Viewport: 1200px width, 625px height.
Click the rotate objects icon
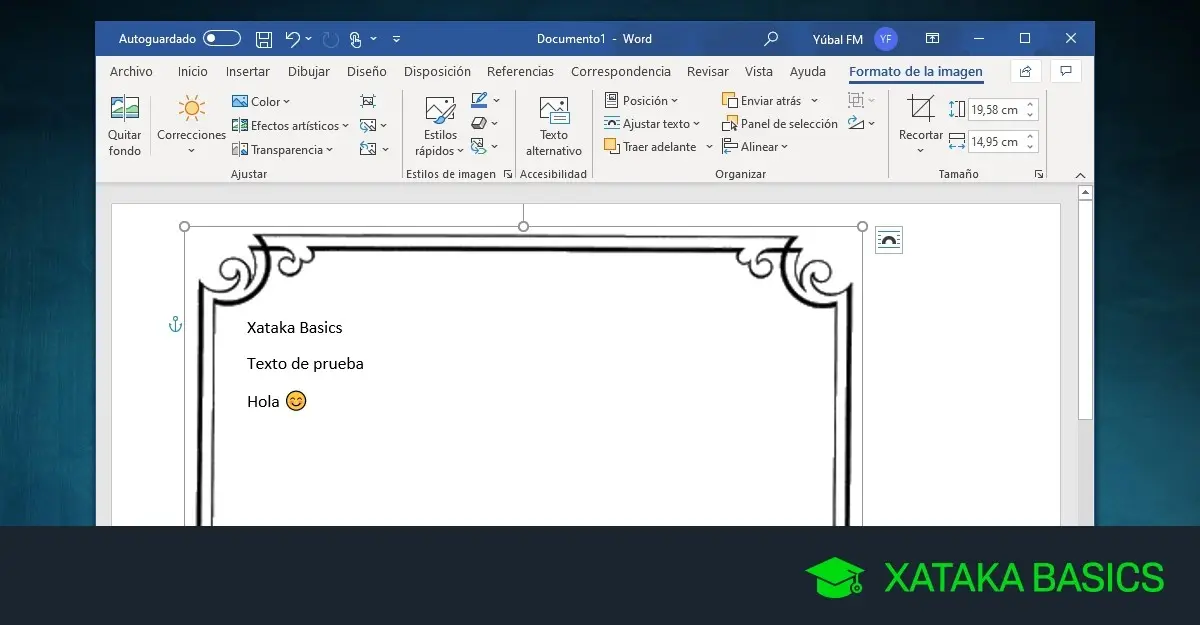pyautogui.click(x=855, y=123)
